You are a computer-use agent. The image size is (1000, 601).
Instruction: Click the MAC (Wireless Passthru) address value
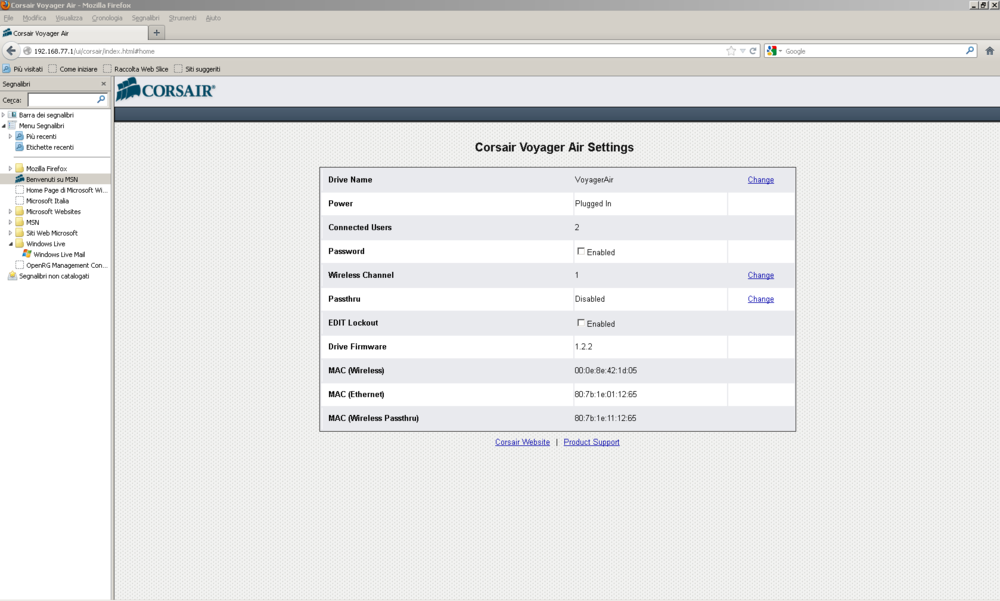point(605,418)
